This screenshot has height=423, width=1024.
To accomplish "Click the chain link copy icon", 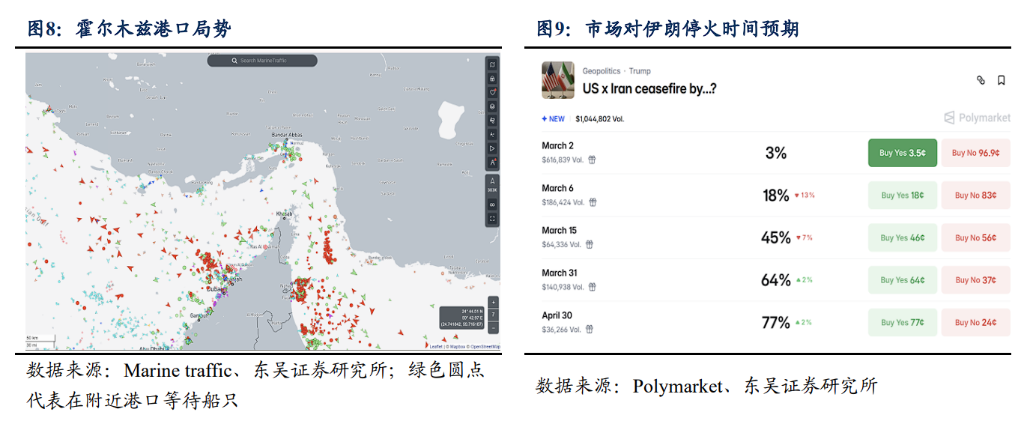I will coord(980,80).
